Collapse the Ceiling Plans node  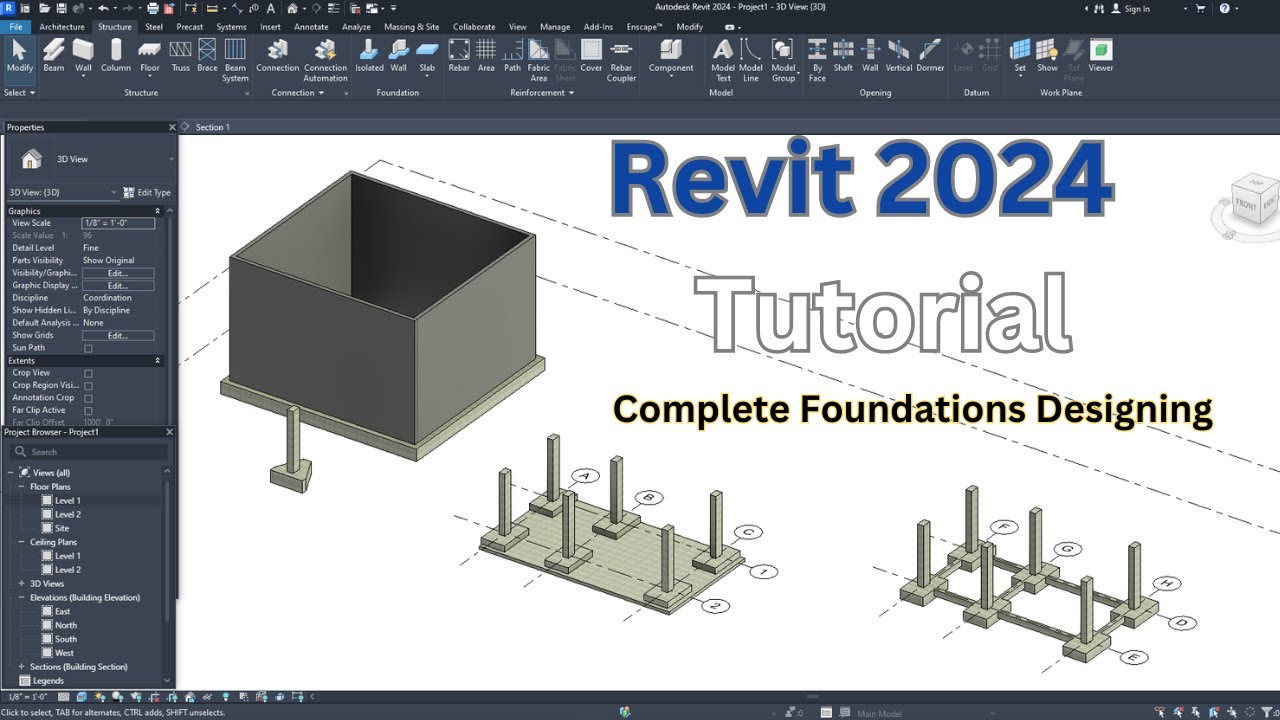click(21, 542)
